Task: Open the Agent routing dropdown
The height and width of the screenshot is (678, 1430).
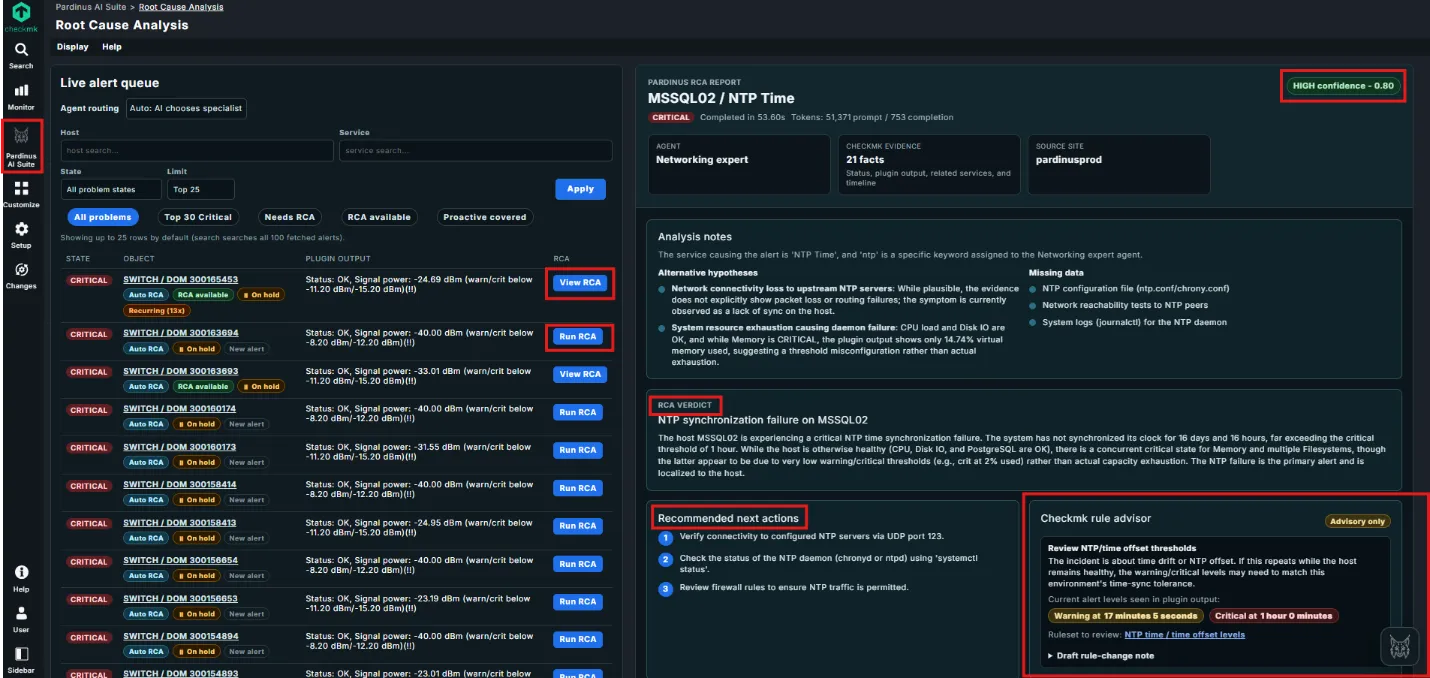Action: pyautogui.click(x=186, y=108)
